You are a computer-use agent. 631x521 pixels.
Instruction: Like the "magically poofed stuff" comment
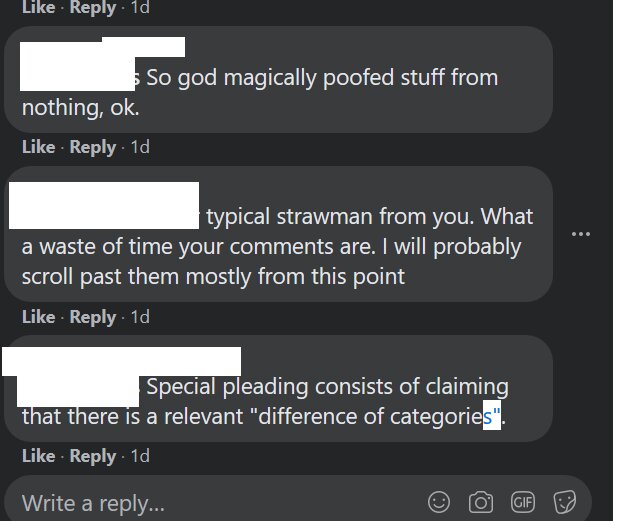[x=39, y=147]
